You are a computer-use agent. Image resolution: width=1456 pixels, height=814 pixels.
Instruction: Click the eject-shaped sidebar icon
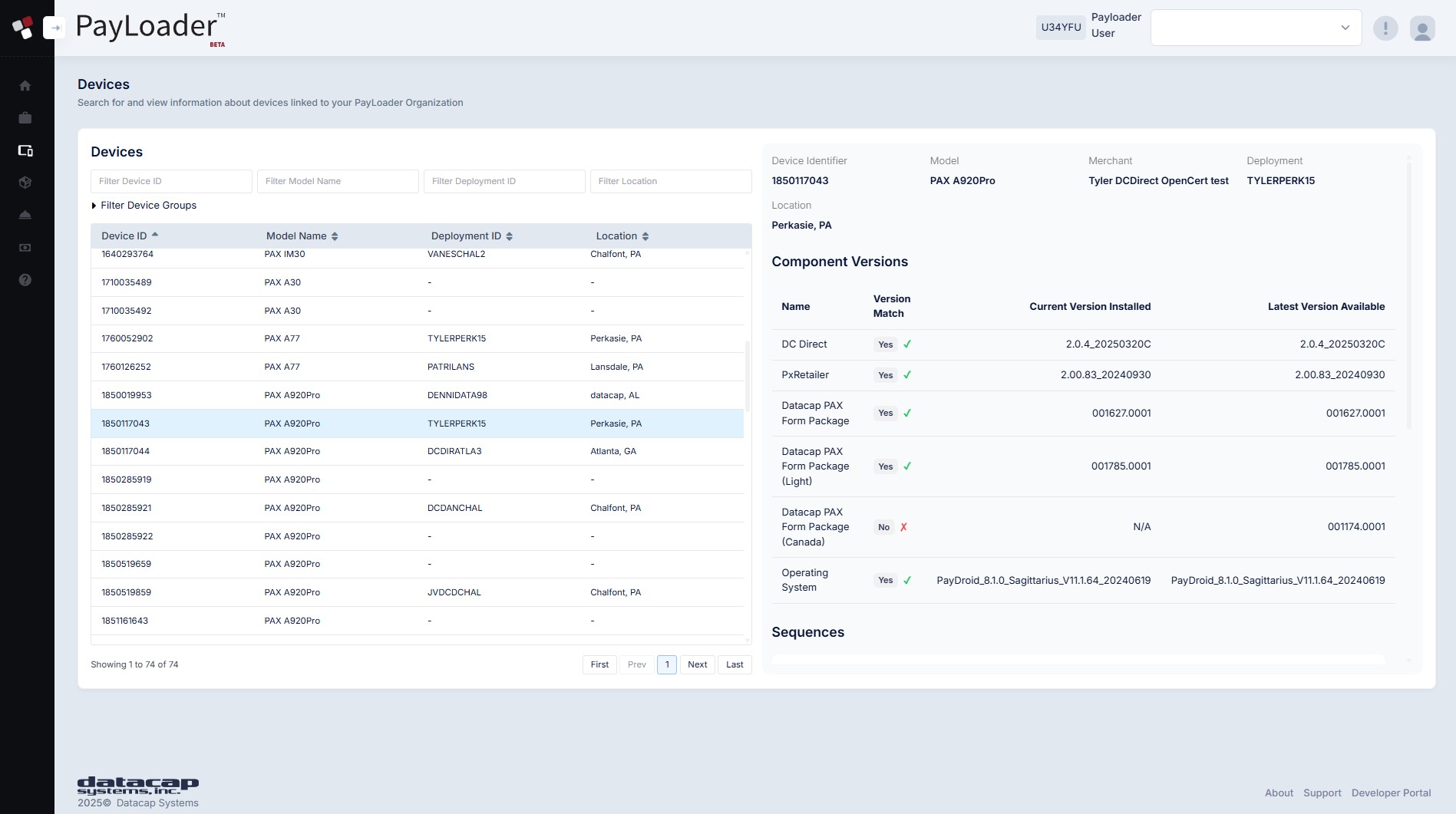point(25,215)
